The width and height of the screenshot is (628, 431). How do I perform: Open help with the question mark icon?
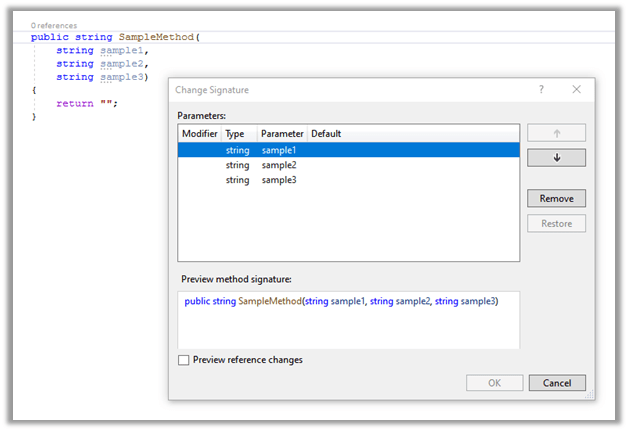click(x=541, y=89)
